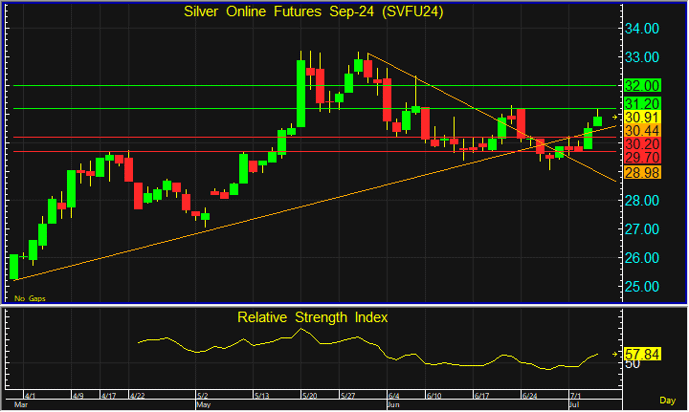Image resolution: width=689 pixels, height=412 pixels.
Task: Click the 5/20 date on the time axis
Action: pos(308,396)
